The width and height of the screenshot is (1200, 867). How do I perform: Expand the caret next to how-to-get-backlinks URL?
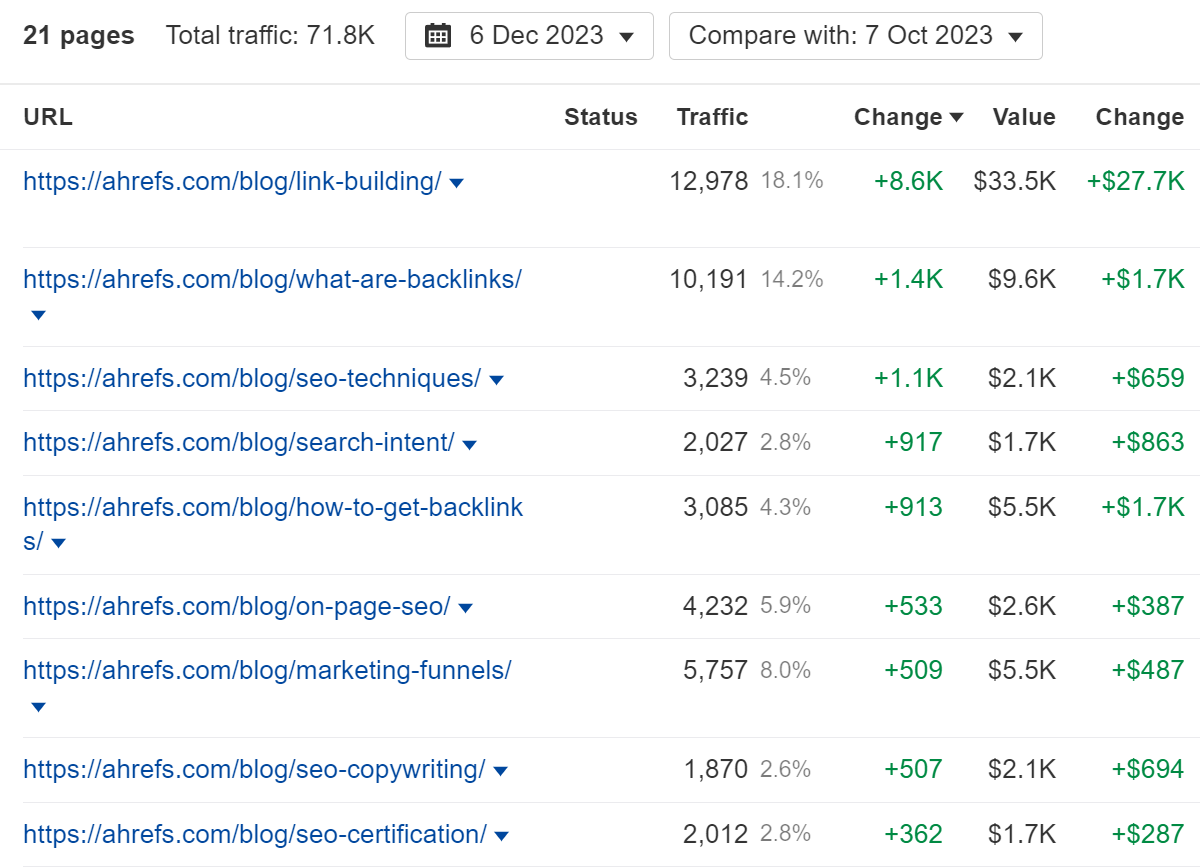58,543
